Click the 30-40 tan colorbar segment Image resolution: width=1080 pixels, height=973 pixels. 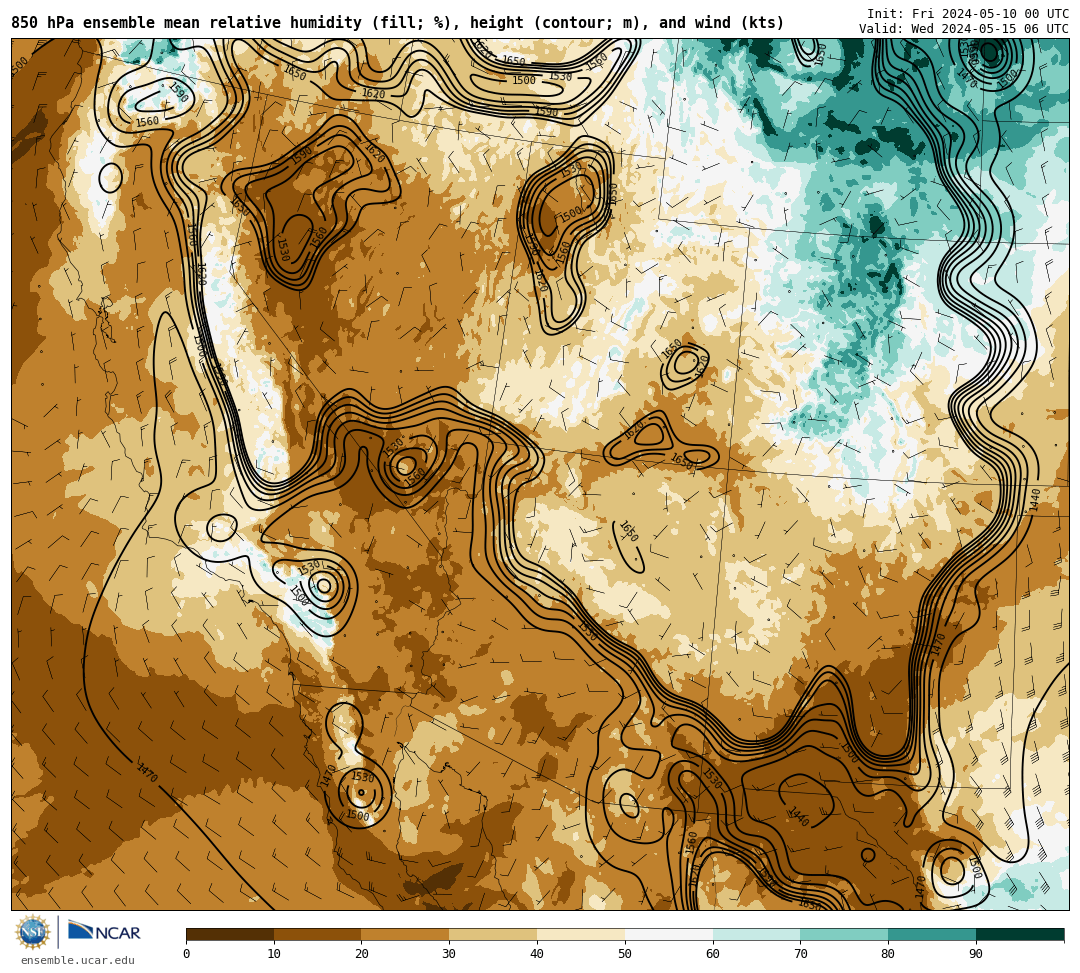(x=493, y=934)
